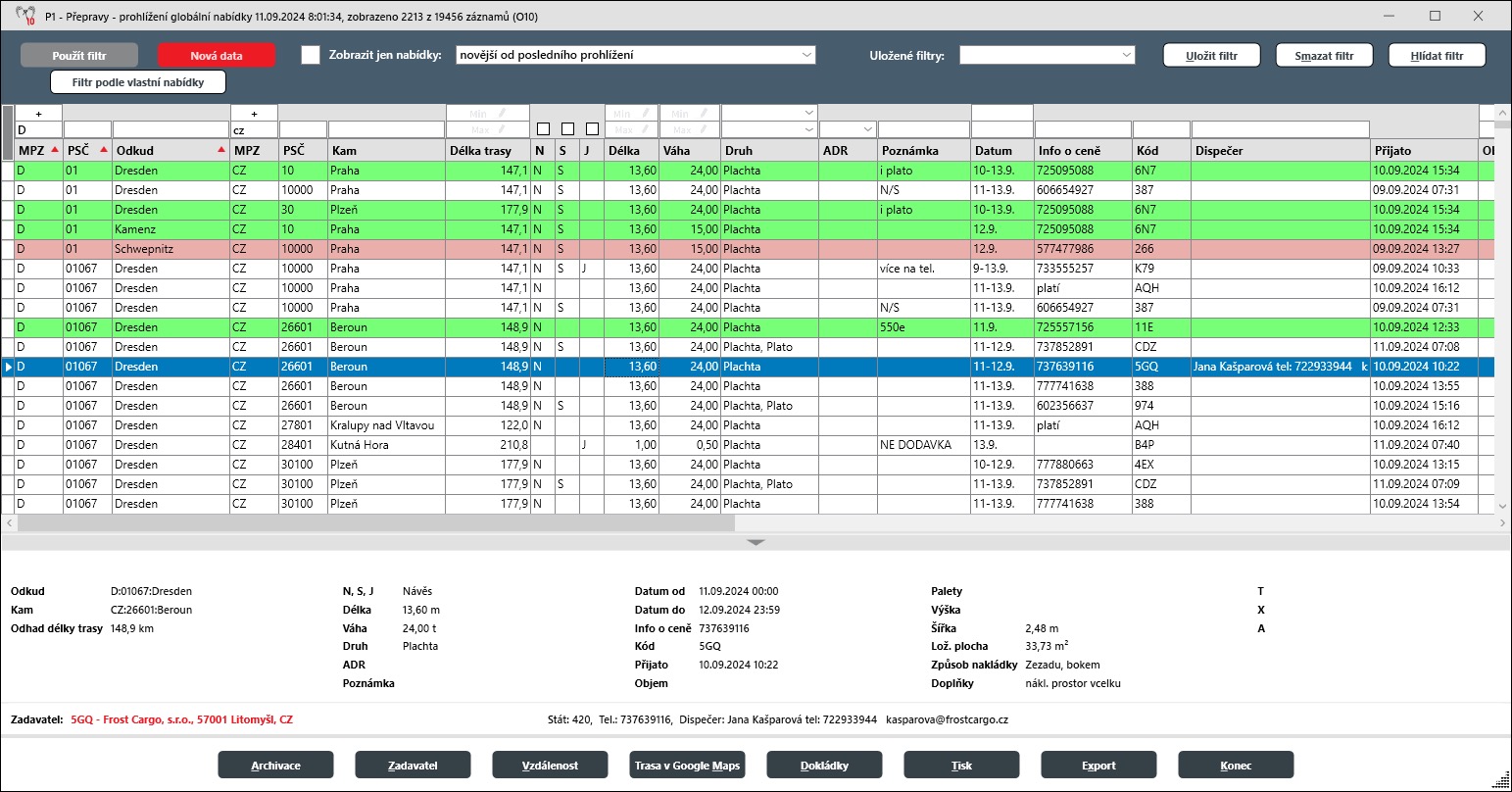This screenshot has height=792, width=1512.
Task: Tick the J column filter checkbox
Action: [592, 129]
